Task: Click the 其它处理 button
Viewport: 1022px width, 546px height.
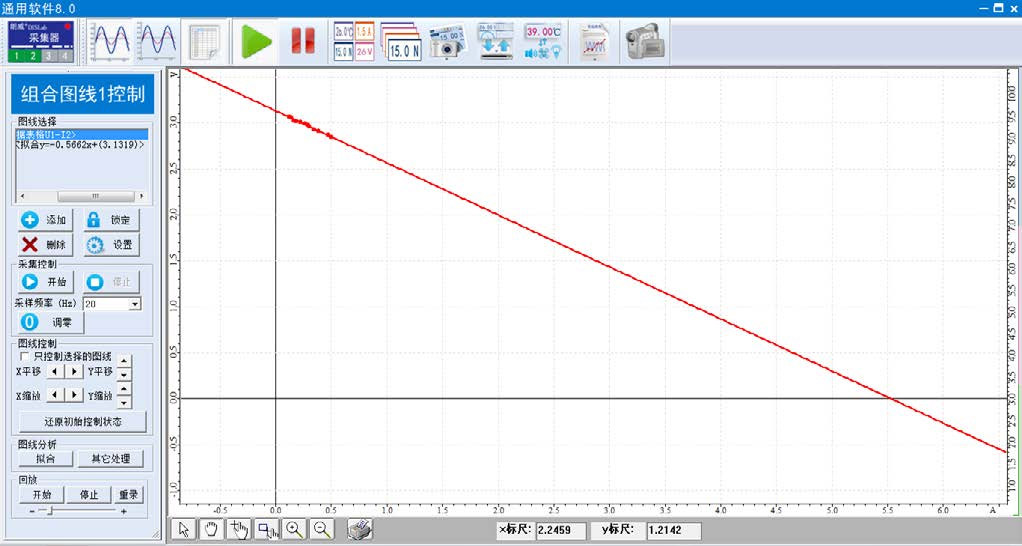Action: point(110,459)
